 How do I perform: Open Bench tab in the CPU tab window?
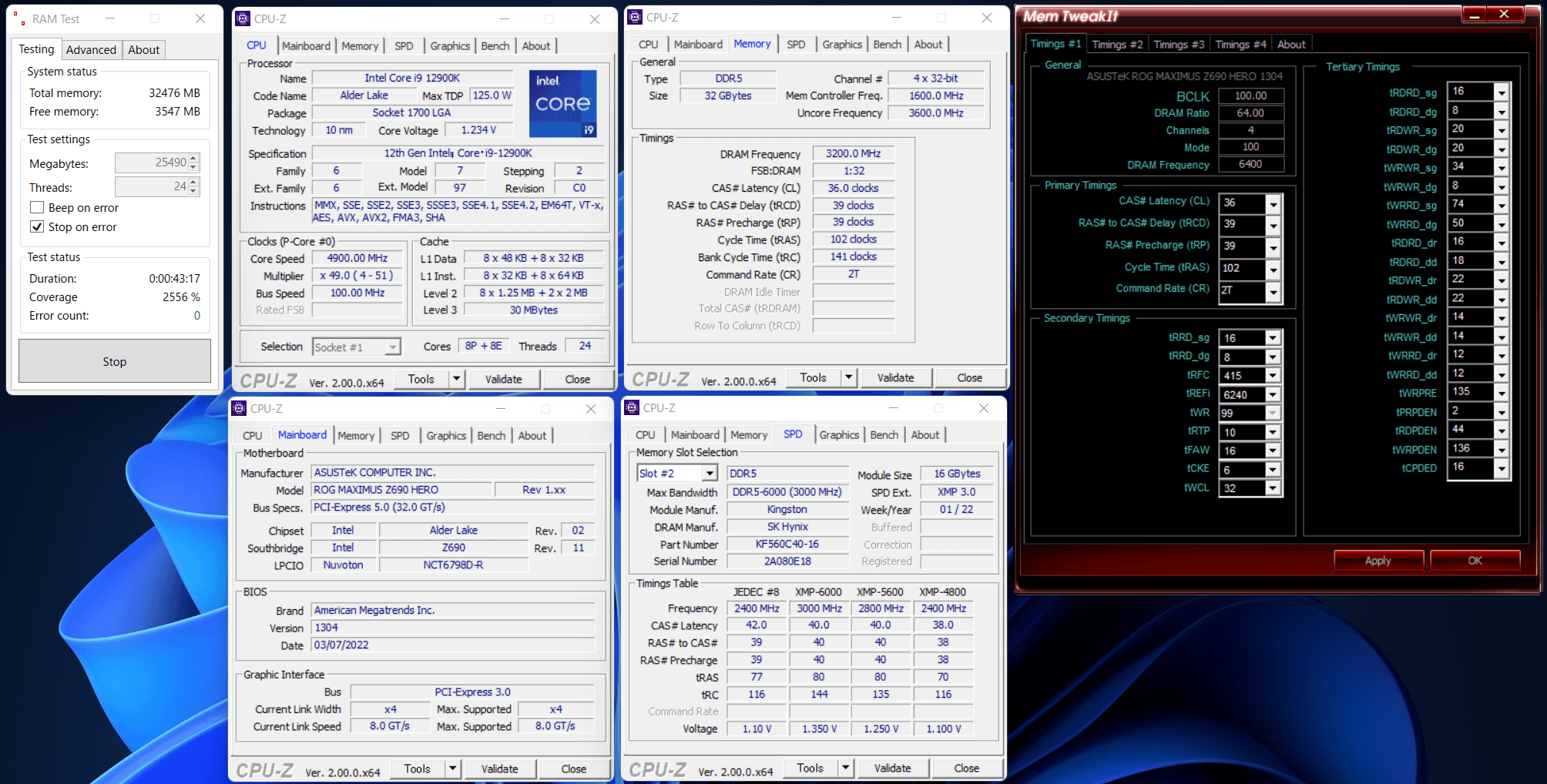point(495,45)
